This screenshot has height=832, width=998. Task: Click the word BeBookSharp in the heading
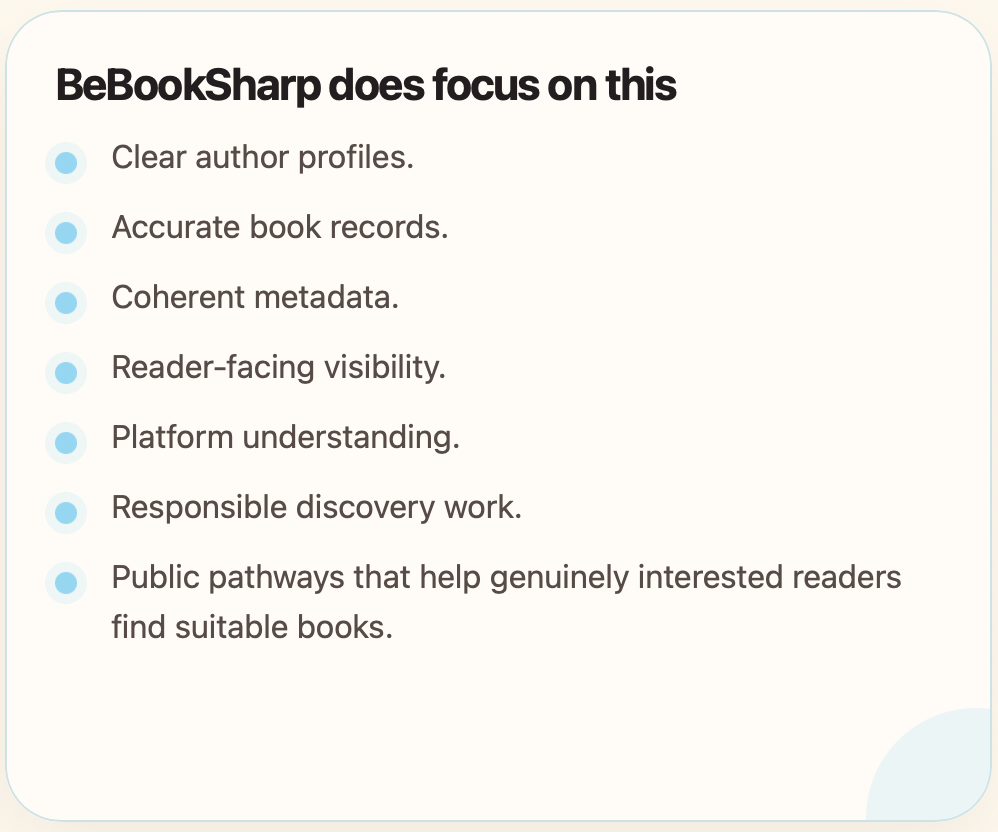pyautogui.click(x=187, y=87)
